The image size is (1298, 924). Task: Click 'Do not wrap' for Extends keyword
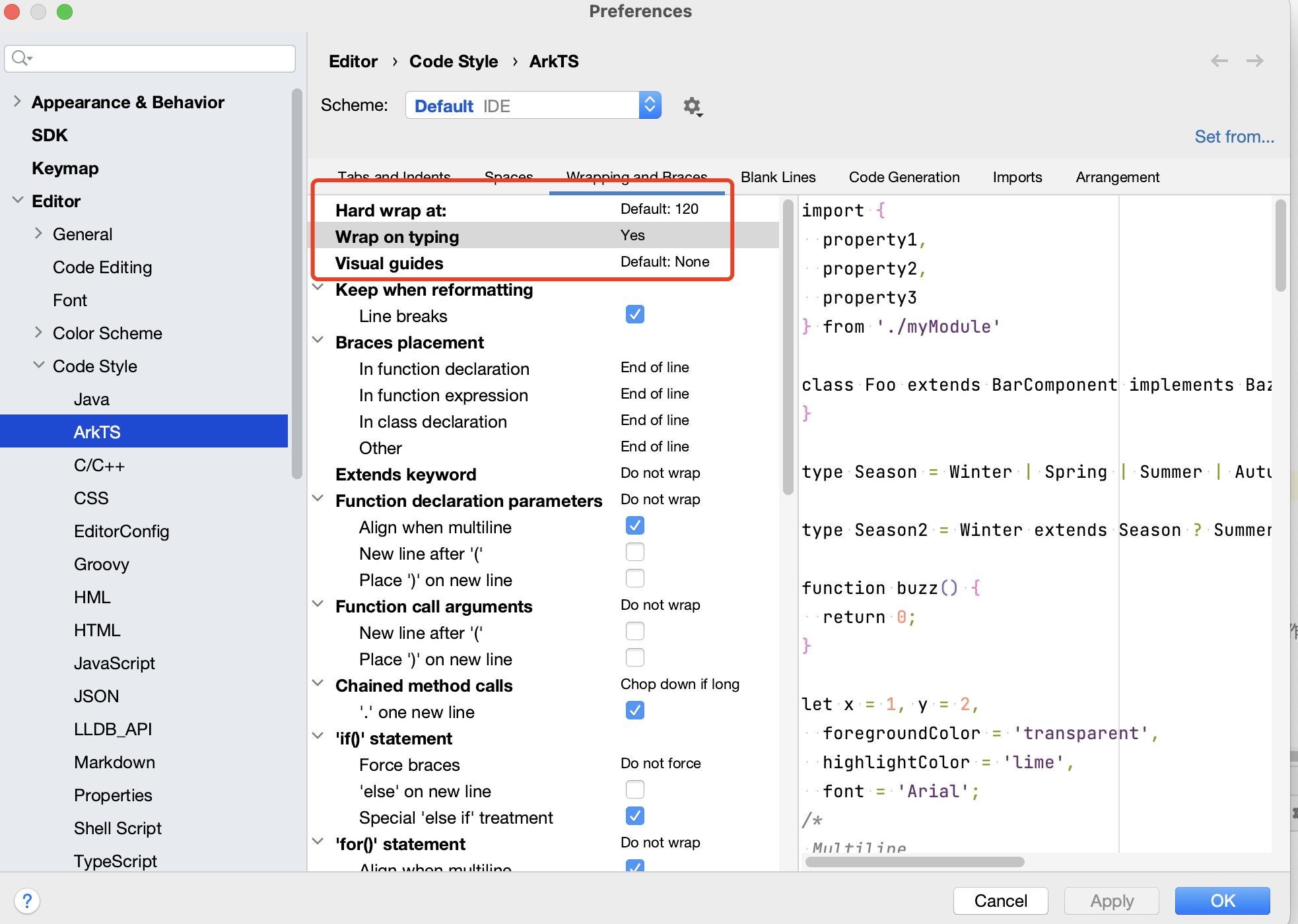660,473
